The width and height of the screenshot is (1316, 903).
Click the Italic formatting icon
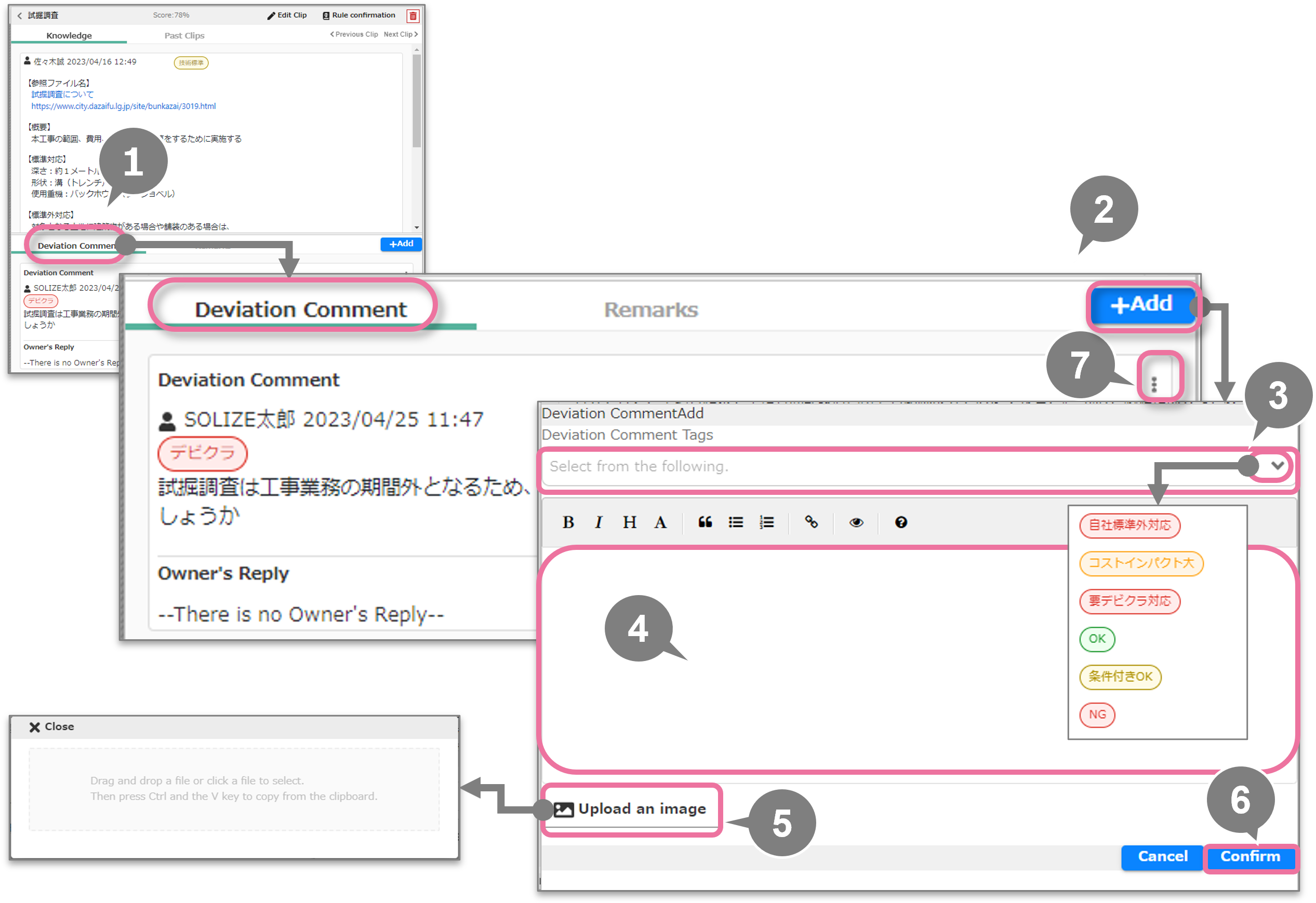pyautogui.click(x=599, y=522)
